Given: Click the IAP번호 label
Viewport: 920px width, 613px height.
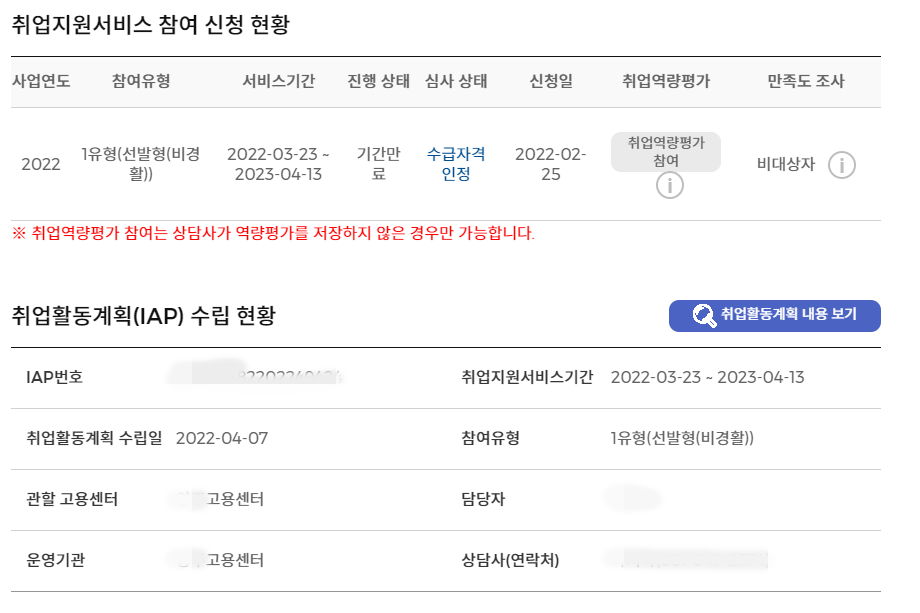Looking at the screenshot, I should point(55,377).
